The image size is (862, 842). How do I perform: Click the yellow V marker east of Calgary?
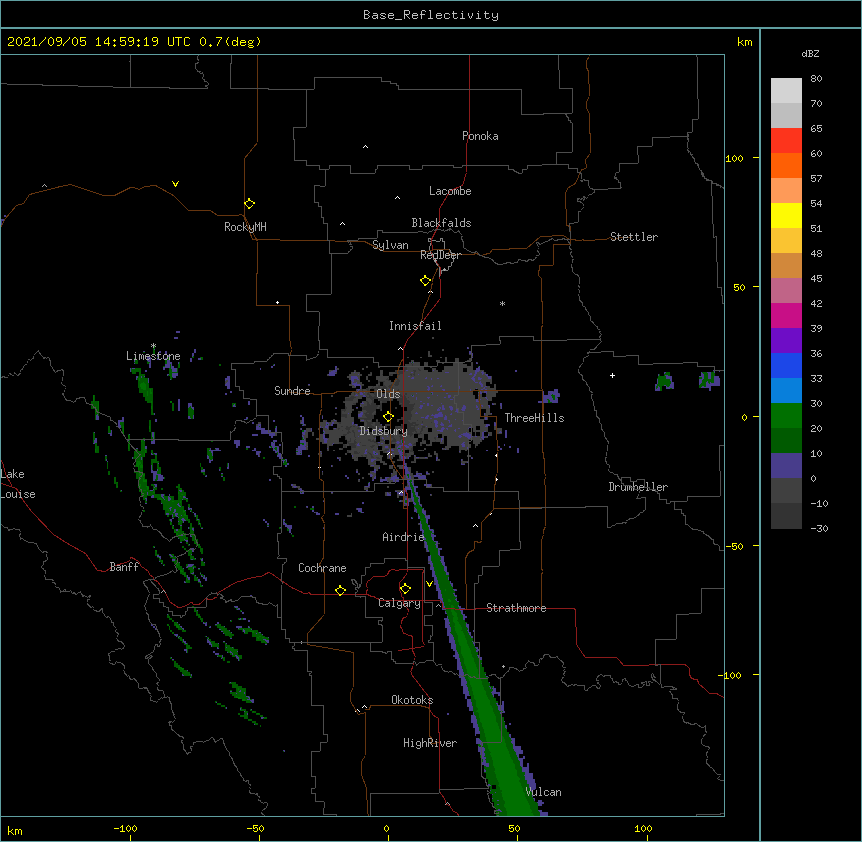pyautogui.click(x=429, y=583)
